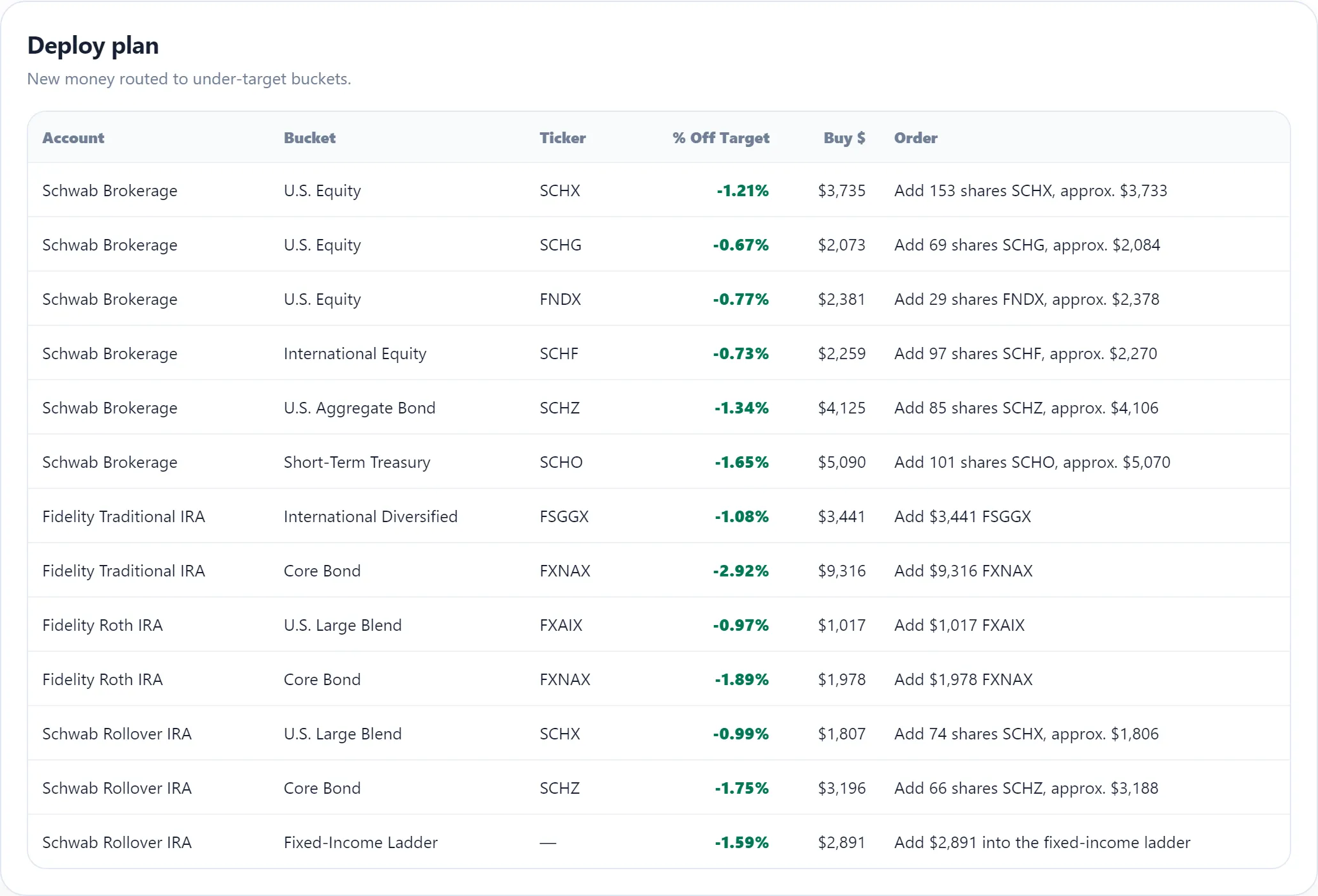Click the Order column header
Image resolution: width=1318 pixels, height=896 pixels.
tap(915, 138)
